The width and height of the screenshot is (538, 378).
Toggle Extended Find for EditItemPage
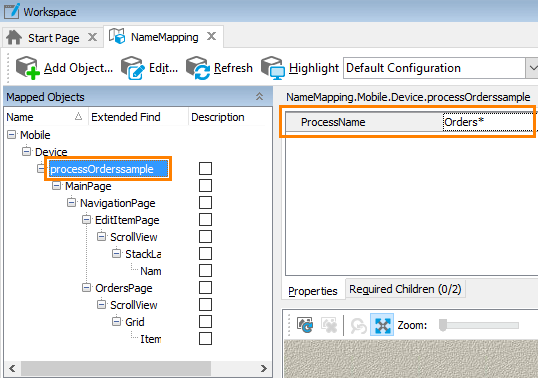click(205, 220)
